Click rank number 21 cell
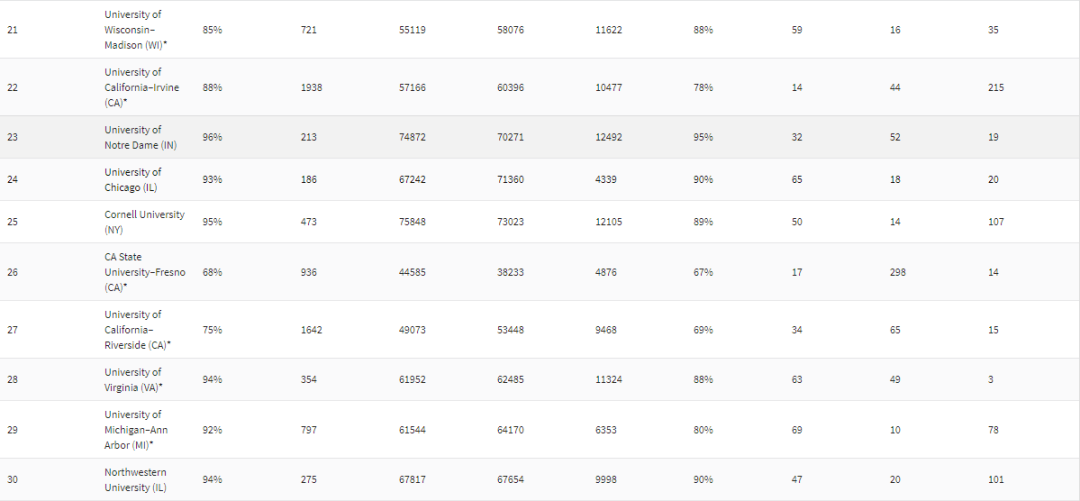The height and width of the screenshot is (501, 1080). 12,30
